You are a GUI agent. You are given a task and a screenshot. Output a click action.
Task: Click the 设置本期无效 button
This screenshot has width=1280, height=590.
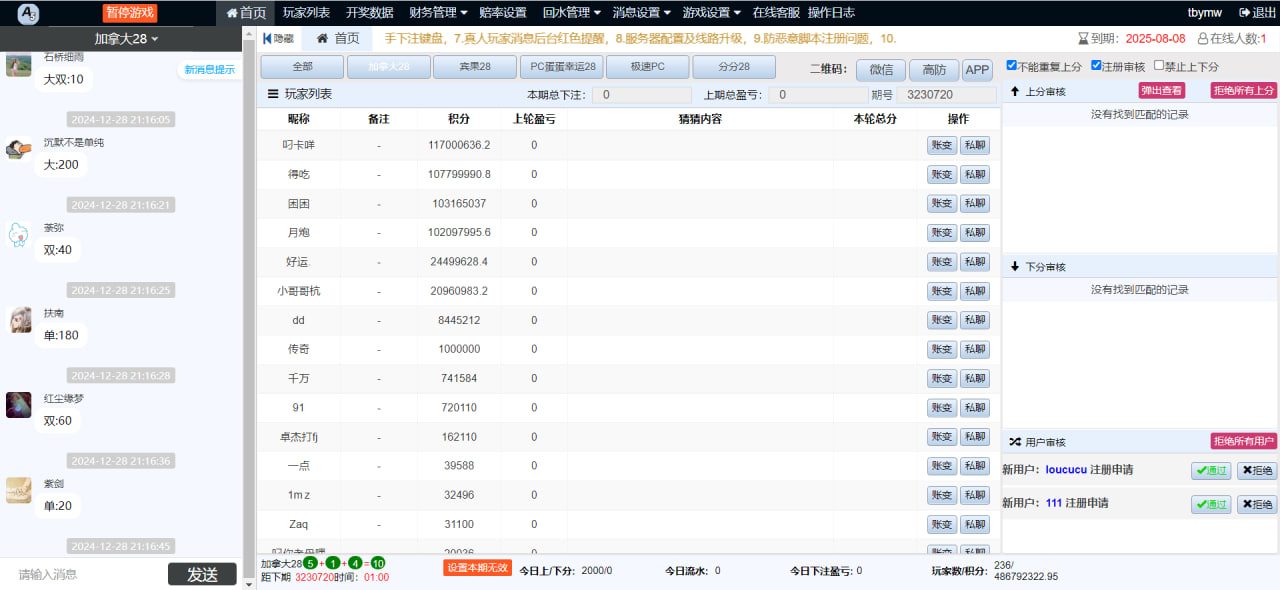(x=477, y=568)
